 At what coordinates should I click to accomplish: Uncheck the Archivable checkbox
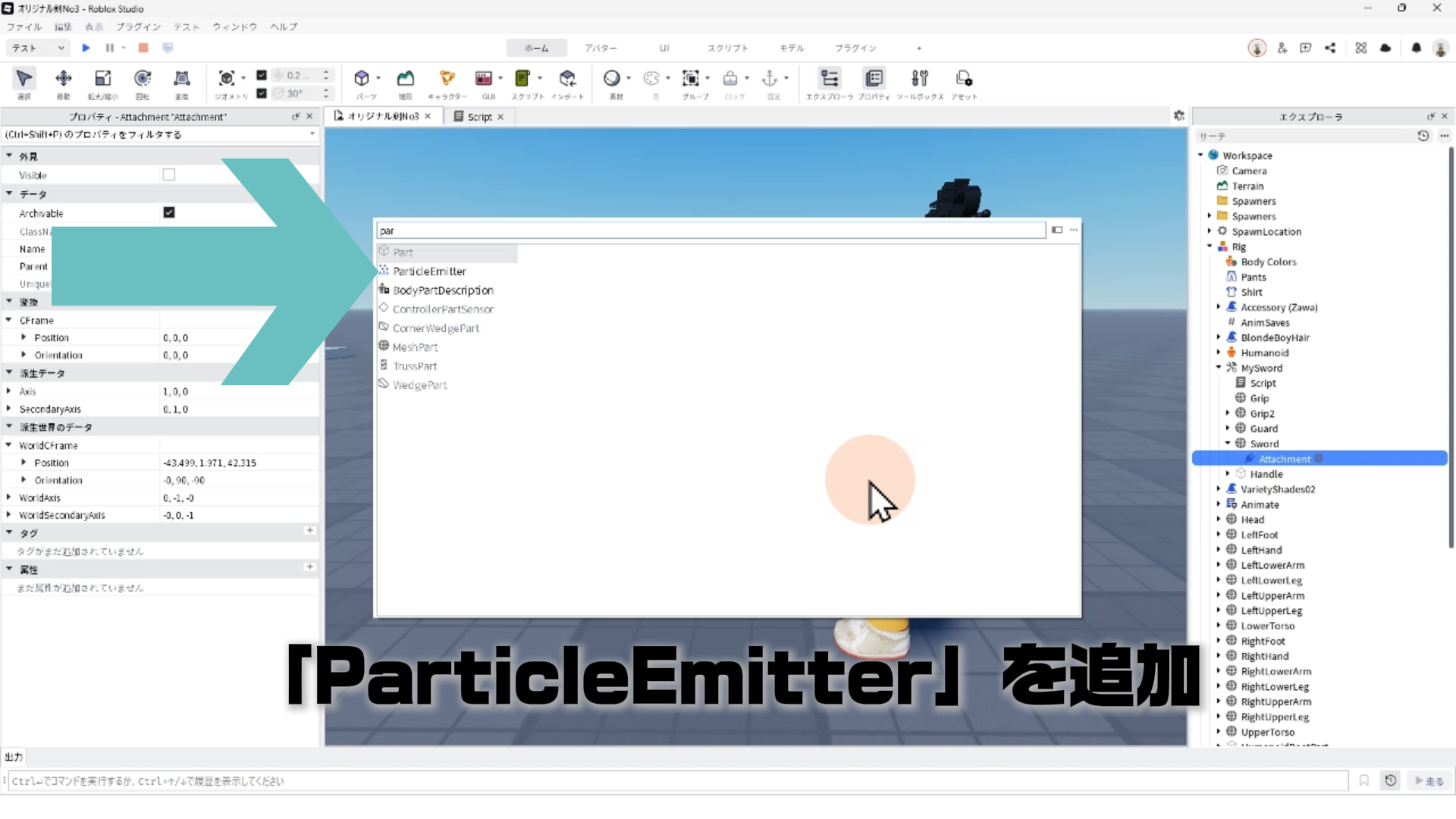coord(169,213)
